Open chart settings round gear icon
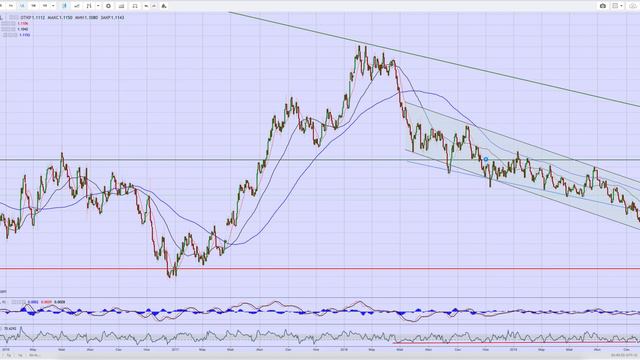This screenshot has height=360, width=640. click(109, 6)
